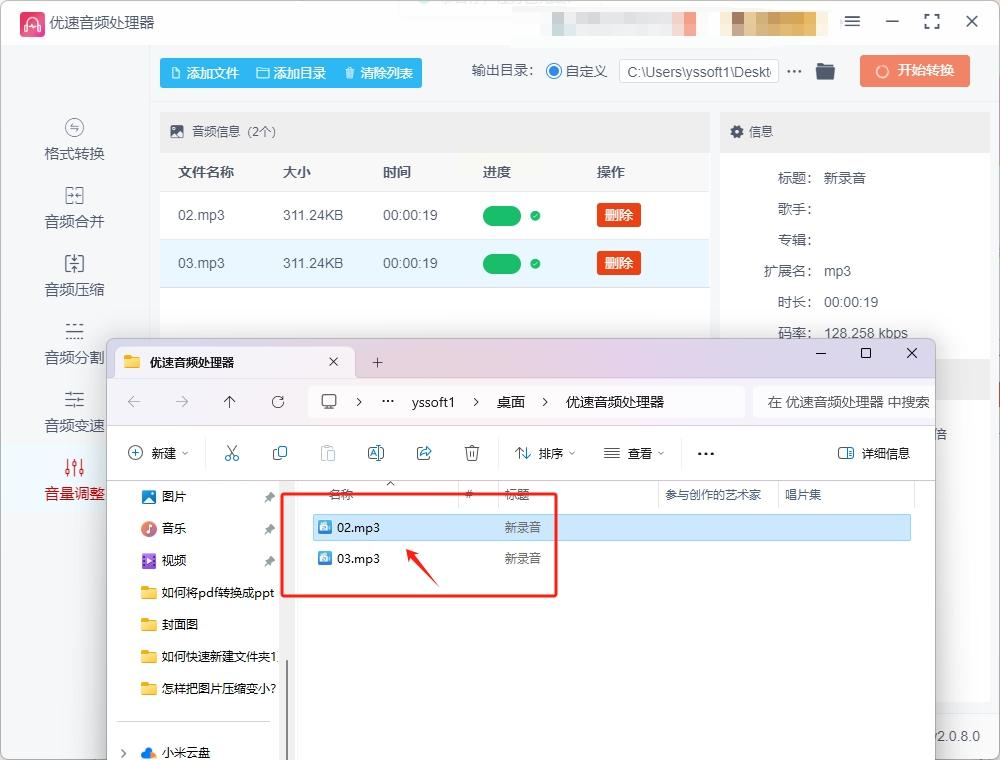Screen dimensions: 1000x760
Task: Open the 音频压缩 audio compress module
Action: [74, 276]
